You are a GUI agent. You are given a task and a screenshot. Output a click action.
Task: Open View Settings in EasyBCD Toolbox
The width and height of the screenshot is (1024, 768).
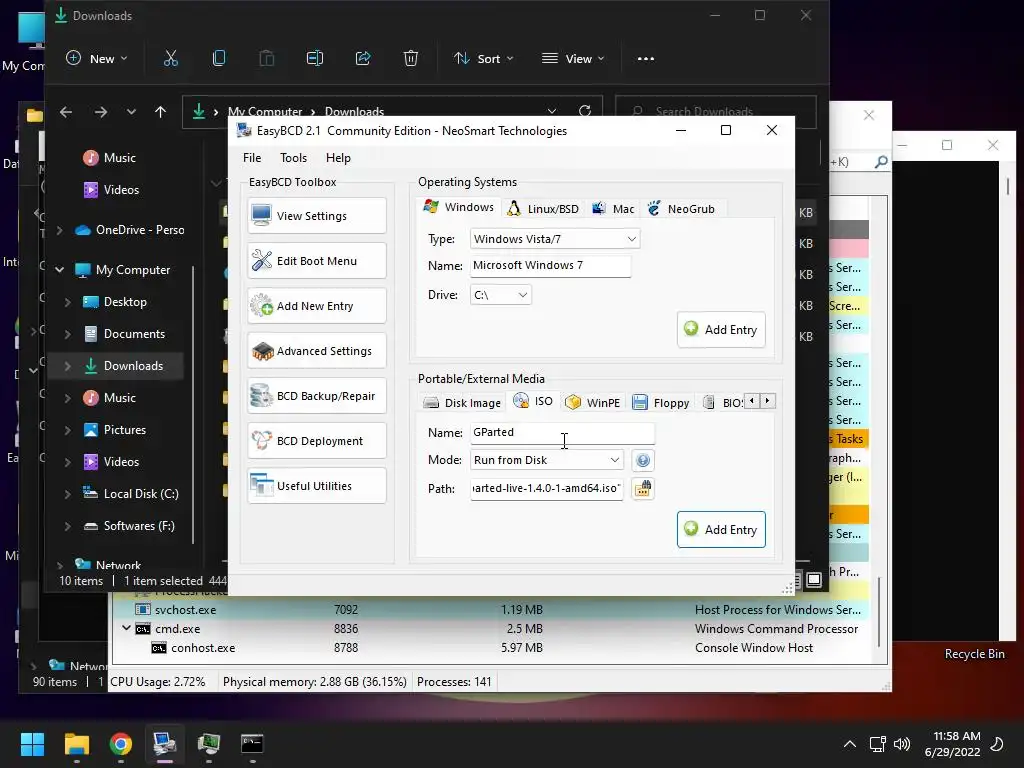pos(317,216)
